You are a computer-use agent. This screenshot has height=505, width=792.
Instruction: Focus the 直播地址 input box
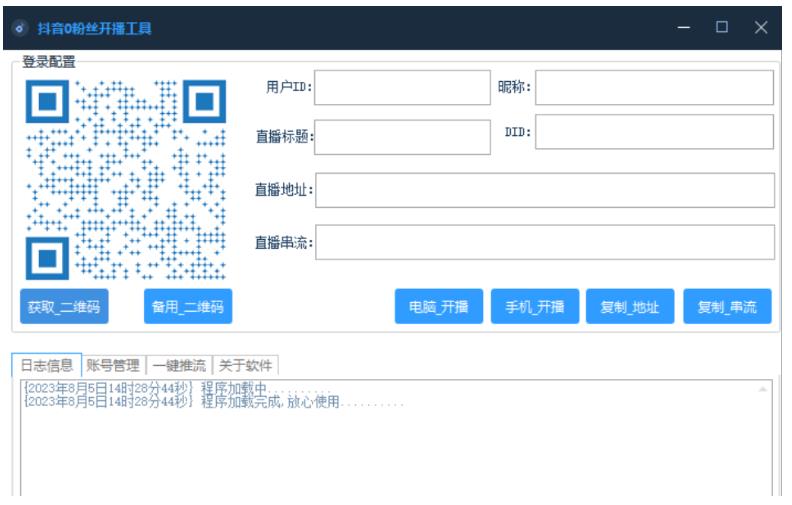pyautogui.click(x=545, y=190)
